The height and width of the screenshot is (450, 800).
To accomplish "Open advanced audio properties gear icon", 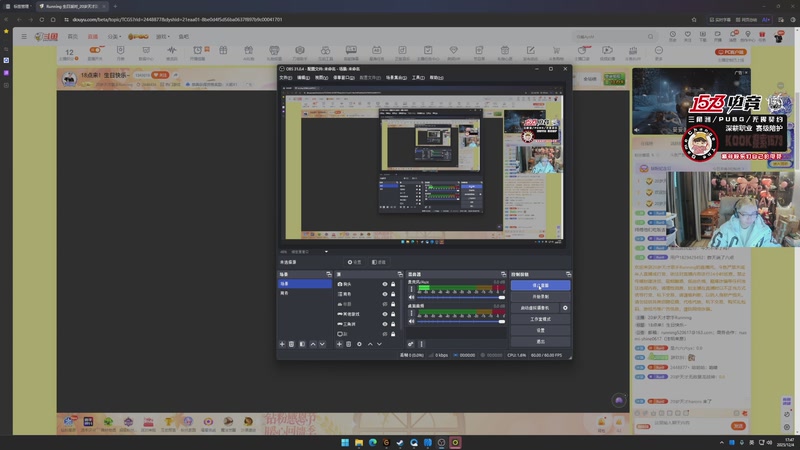I will pyautogui.click(x=410, y=344).
